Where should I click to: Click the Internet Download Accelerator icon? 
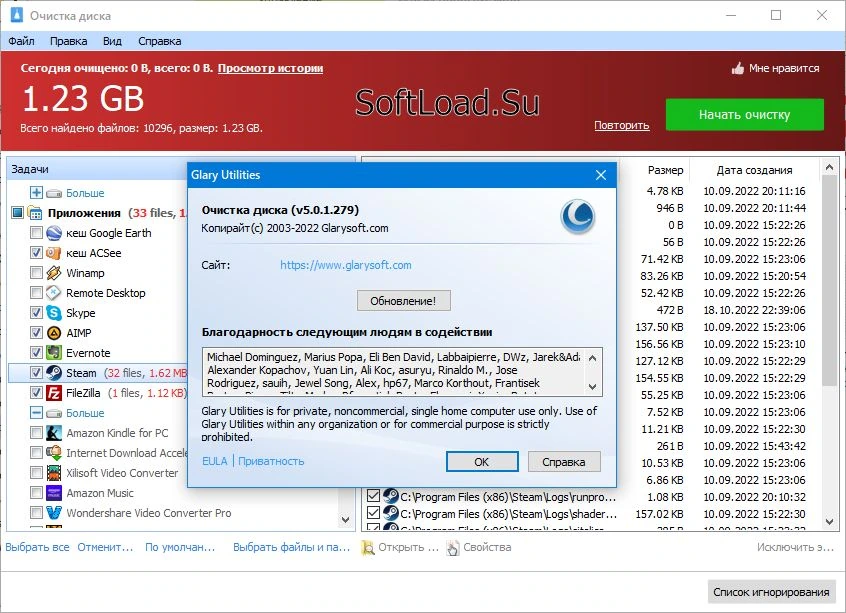[x=53, y=453]
